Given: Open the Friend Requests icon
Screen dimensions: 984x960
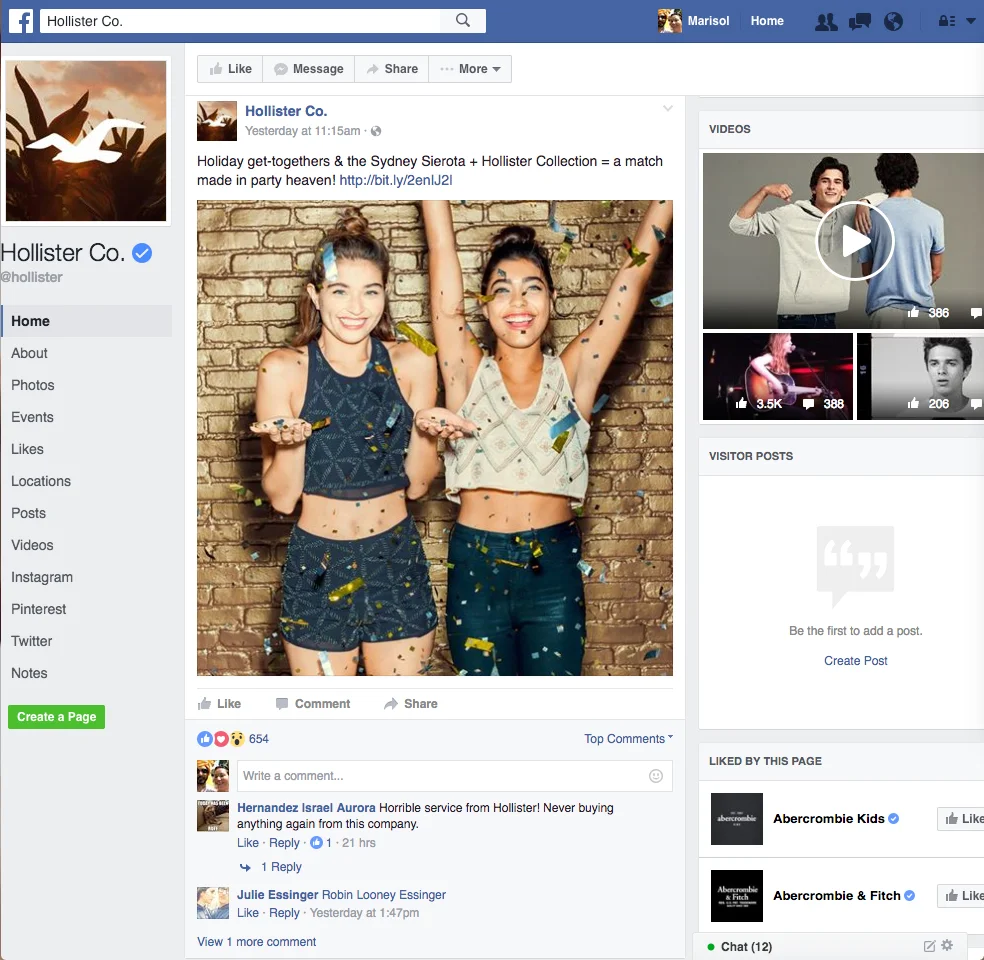Looking at the screenshot, I should [825, 20].
